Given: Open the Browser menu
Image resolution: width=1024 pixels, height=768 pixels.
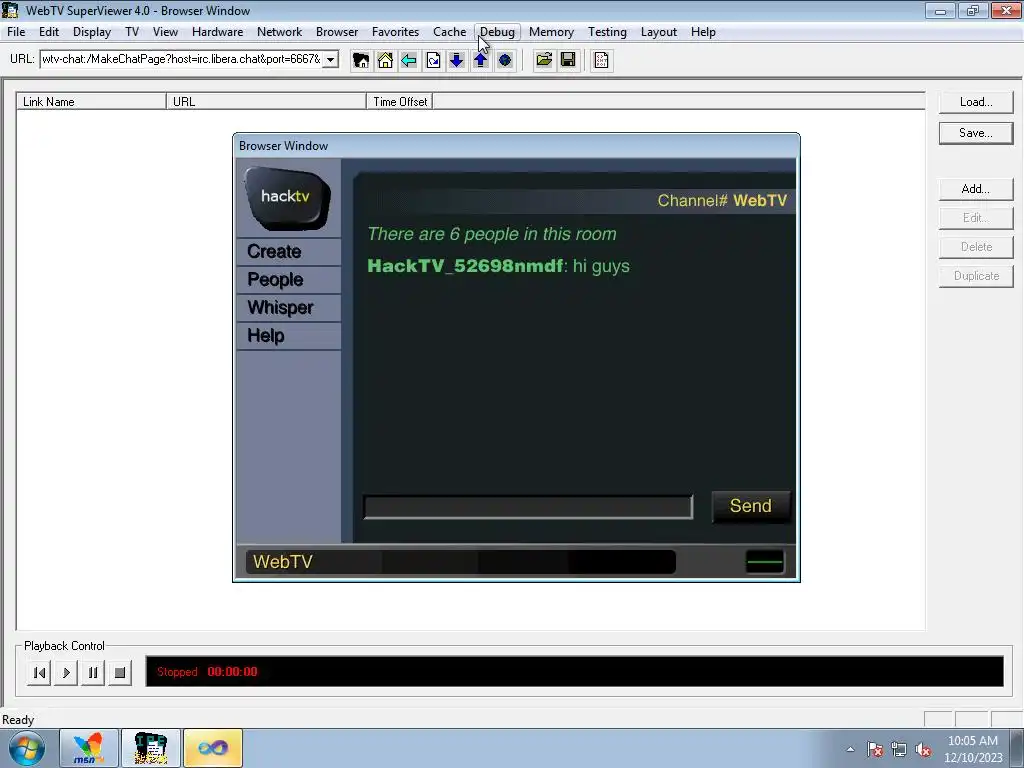Looking at the screenshot, I should coord(337,32).
